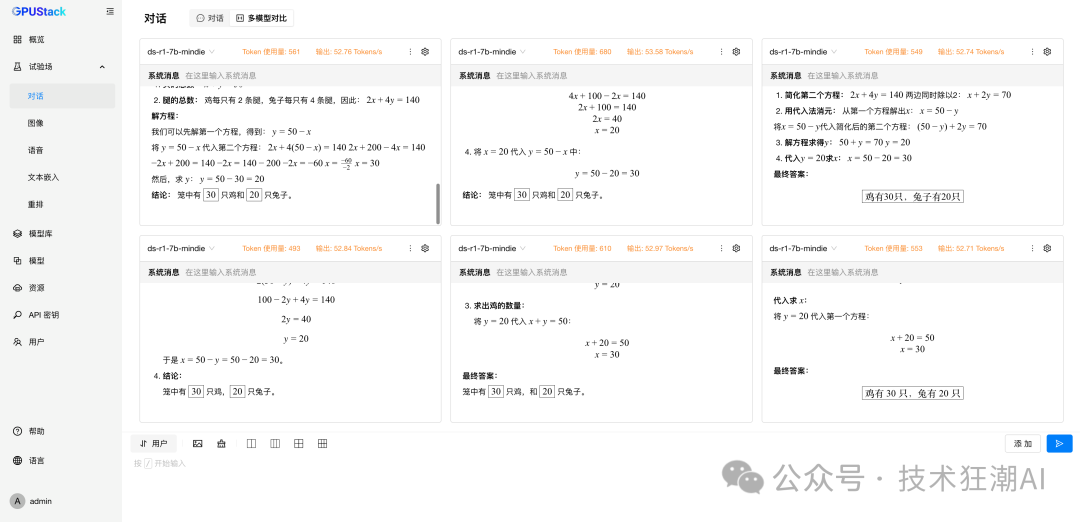Open more options of 680-token panel
The width and height of the screenshot is (1080, 522).
722,52
